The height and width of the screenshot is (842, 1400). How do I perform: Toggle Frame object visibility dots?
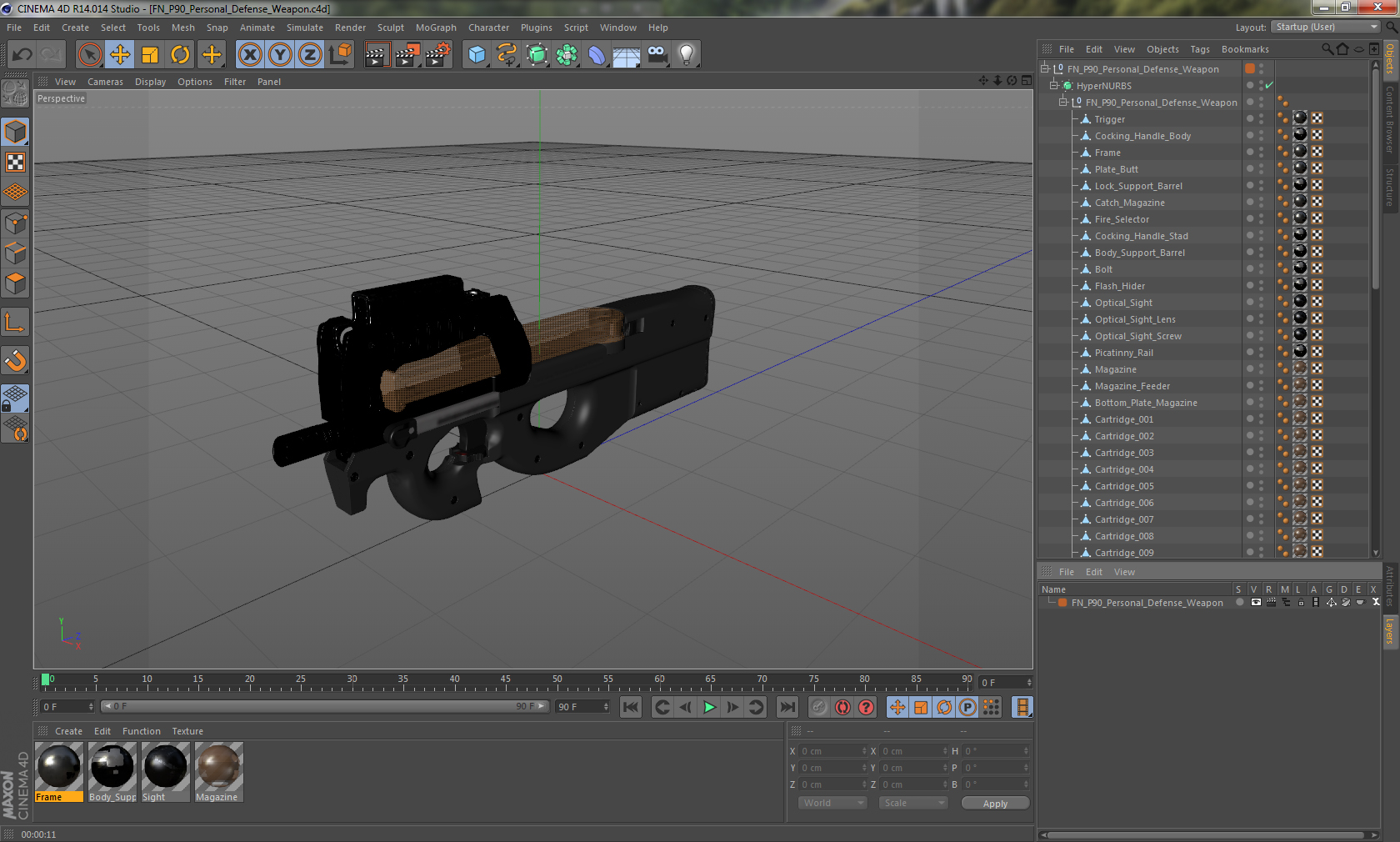[x=1261, y=152]
